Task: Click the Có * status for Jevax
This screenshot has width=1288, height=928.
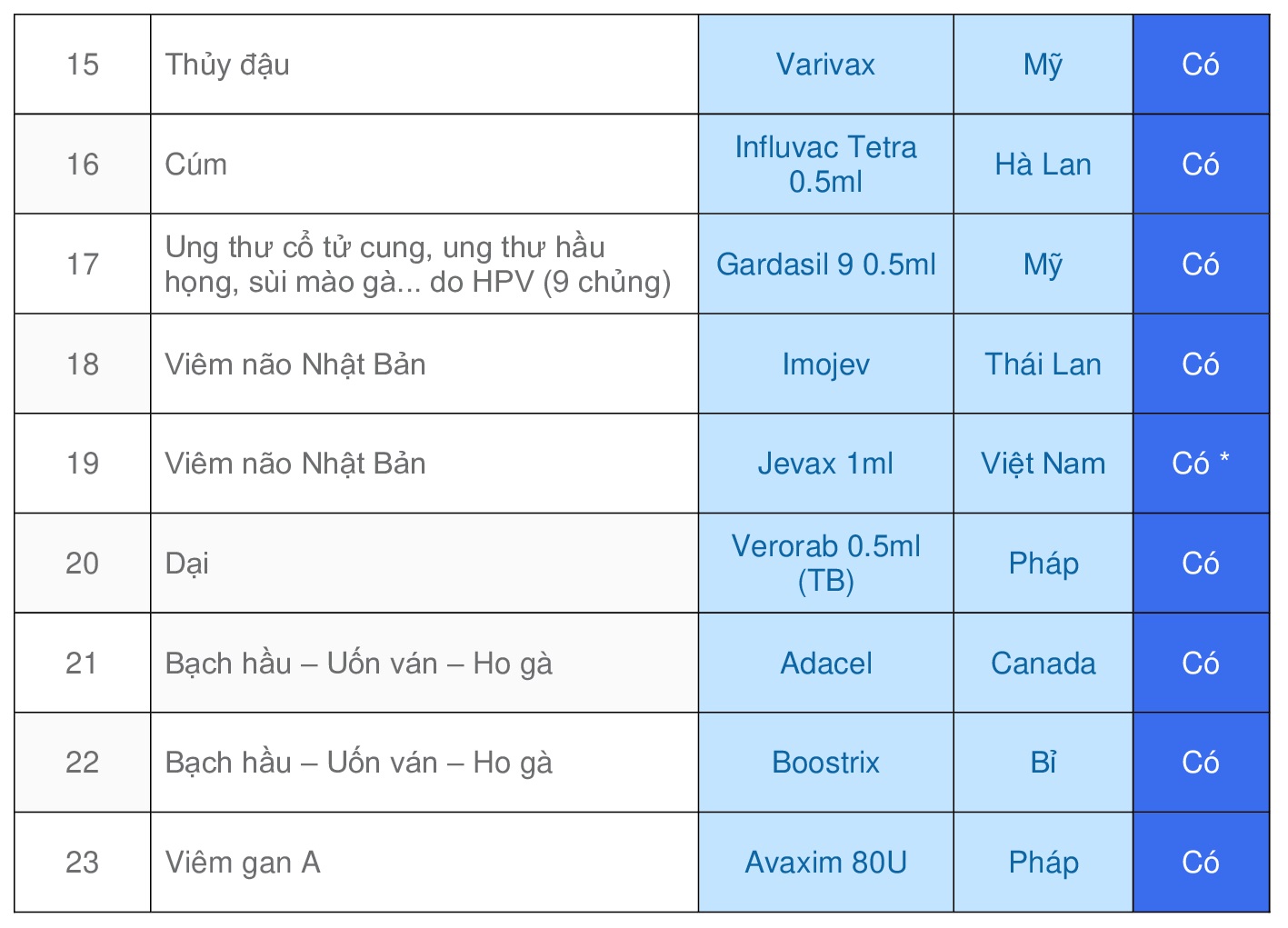Action: (x=1201, y=464)
